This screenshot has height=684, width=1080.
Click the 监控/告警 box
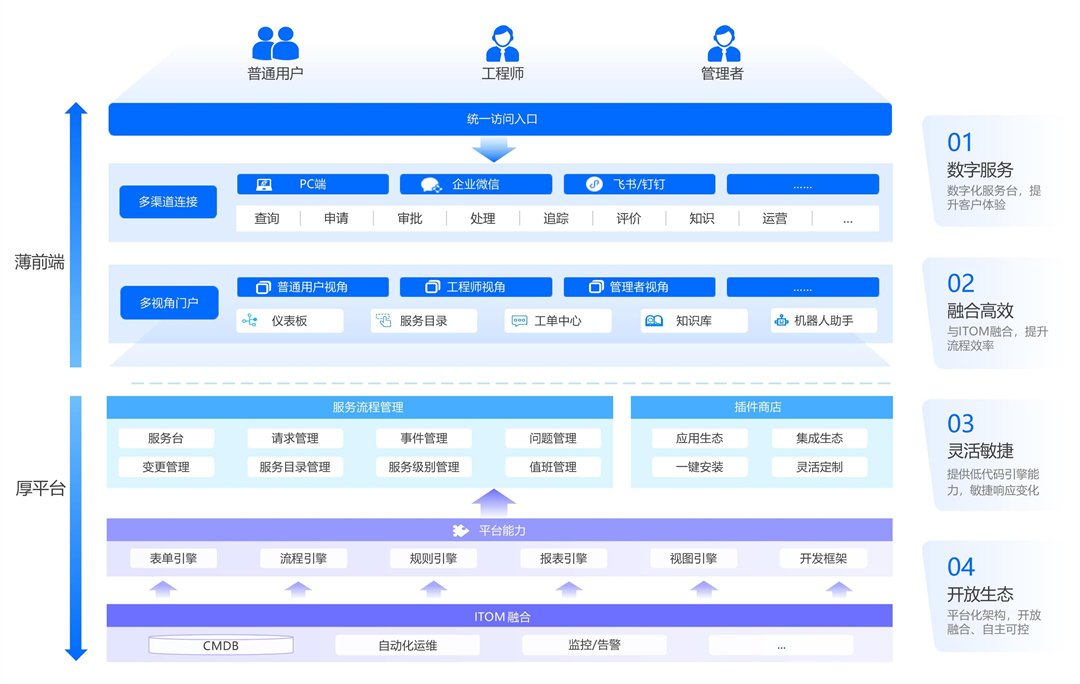click(594, 645)
